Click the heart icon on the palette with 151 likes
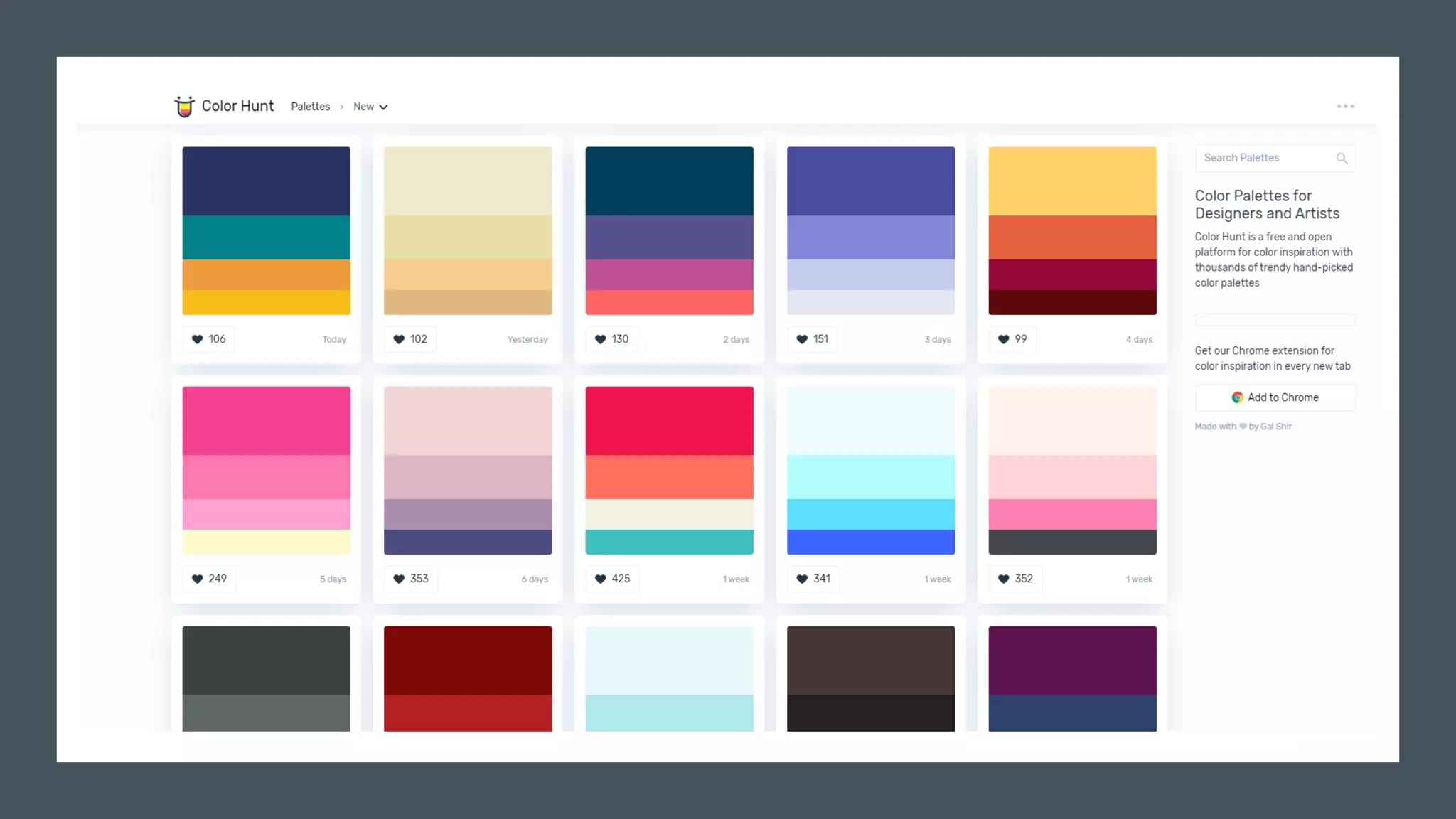Screen dimensions: 1456x819 [x=802, y=339]
